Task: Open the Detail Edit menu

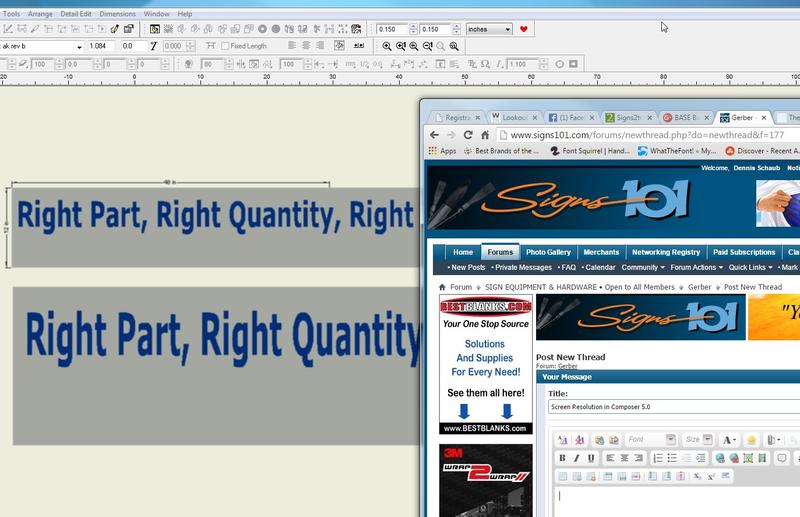Action: [x=76, y=14]
